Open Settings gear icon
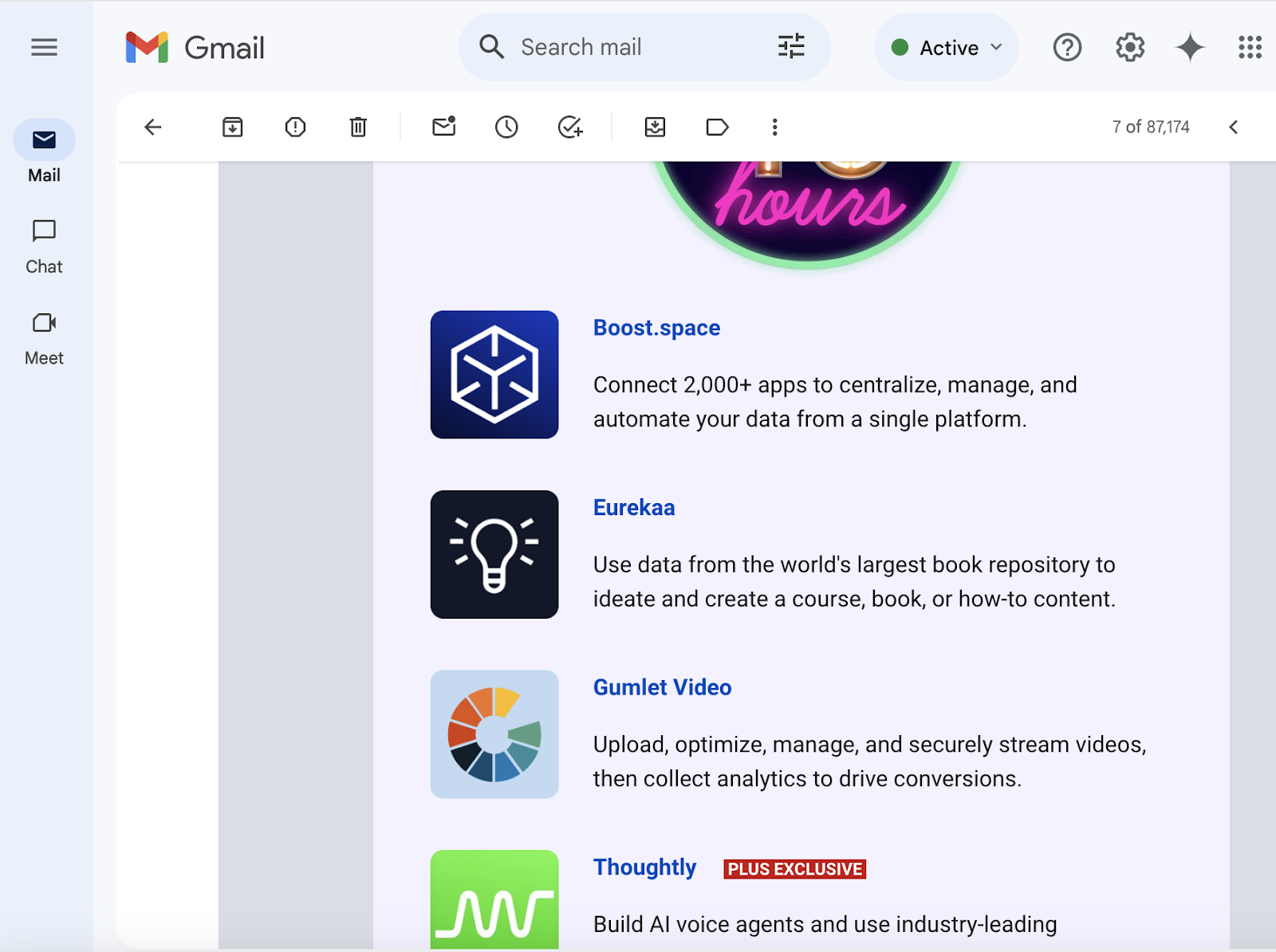The image size is (1276, 952). [x=1130, y=48]
